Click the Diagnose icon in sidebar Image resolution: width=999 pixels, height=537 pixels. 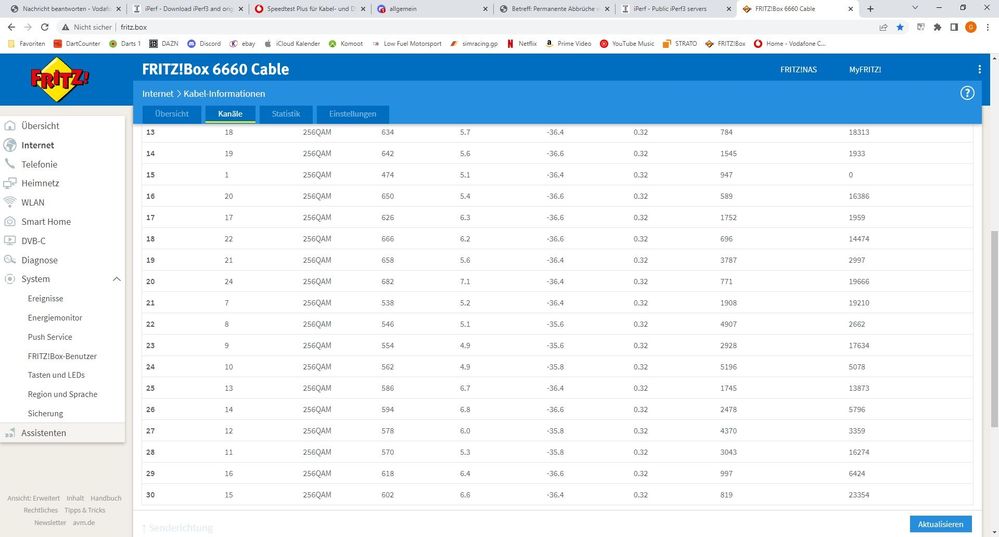tap(10, 260)
